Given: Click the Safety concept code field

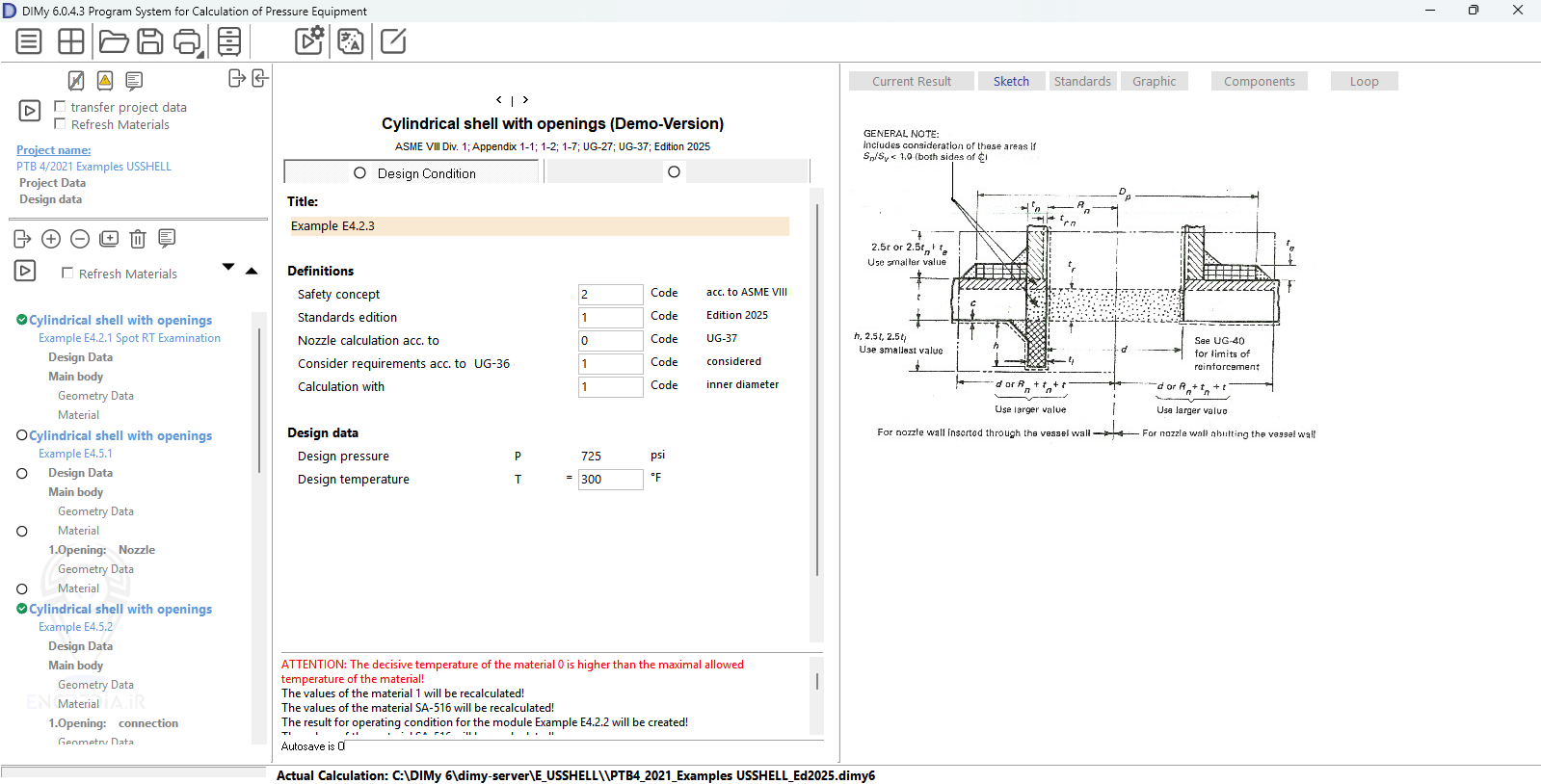Looking at the screenshot, I should pyautogui.click(x=611, y=295).
